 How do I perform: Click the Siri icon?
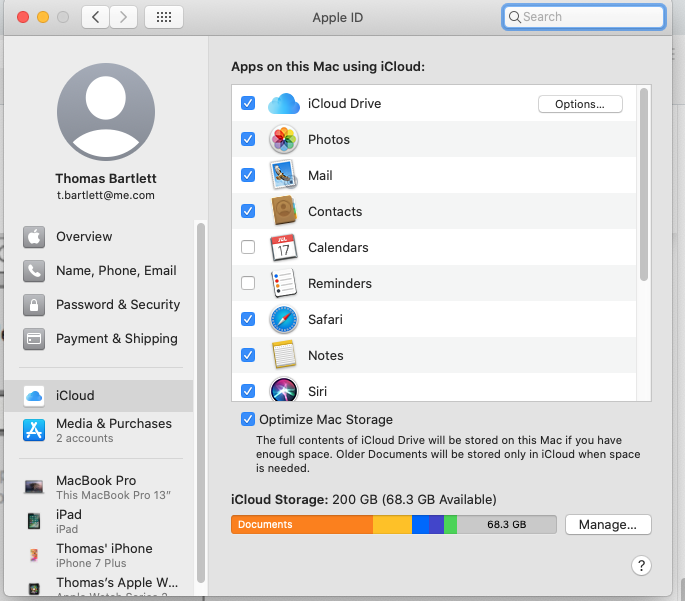(284, 390)
